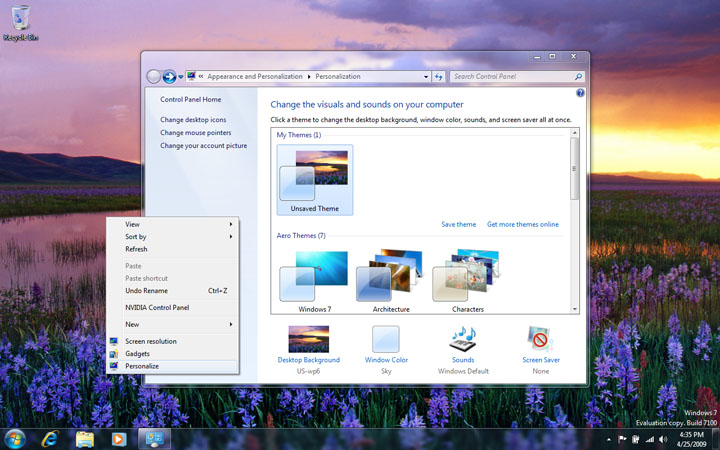Expand the Sort by submenu
Image resolution: width=720 pixels, height=450 pixels.
[x=173, y=237]
